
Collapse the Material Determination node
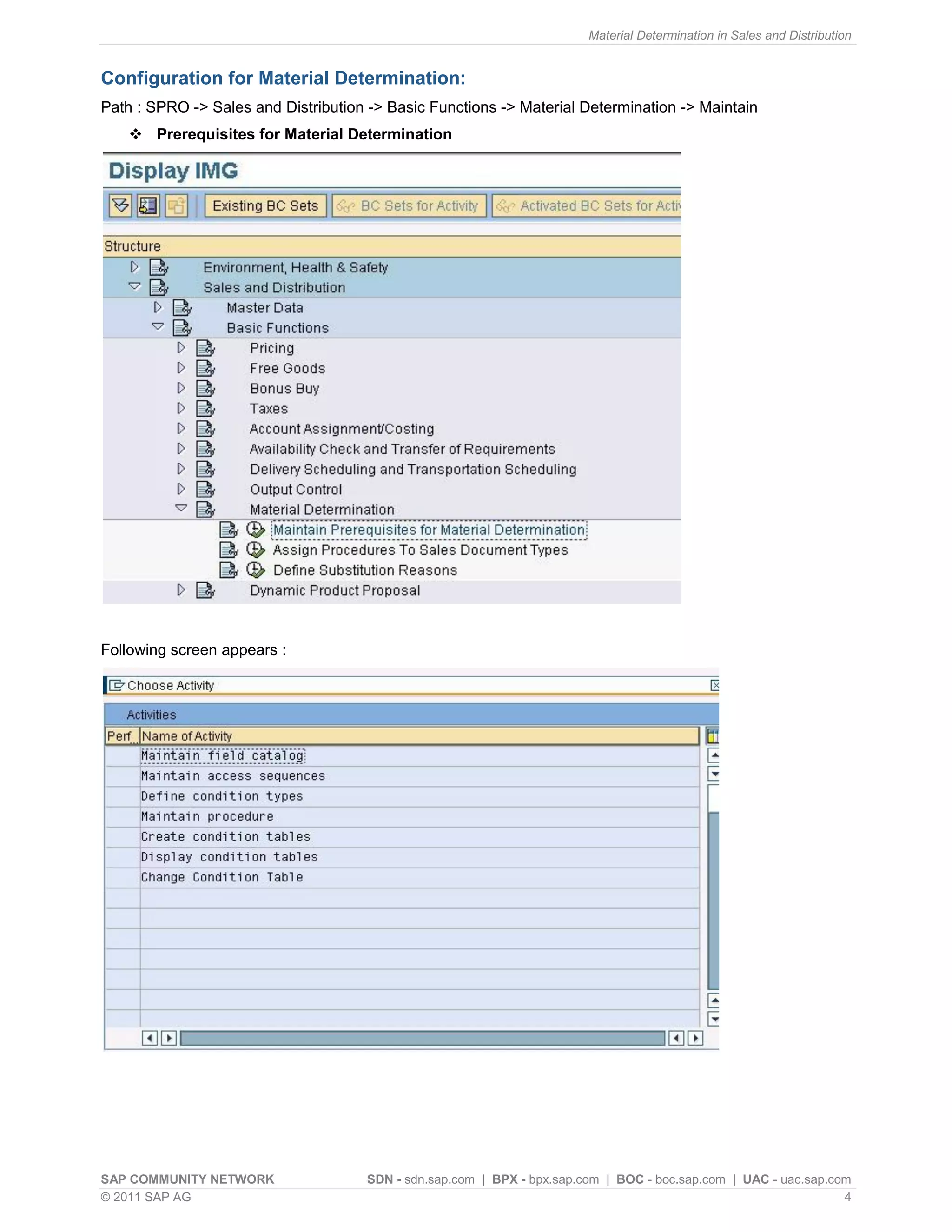[x=180, y=509]
